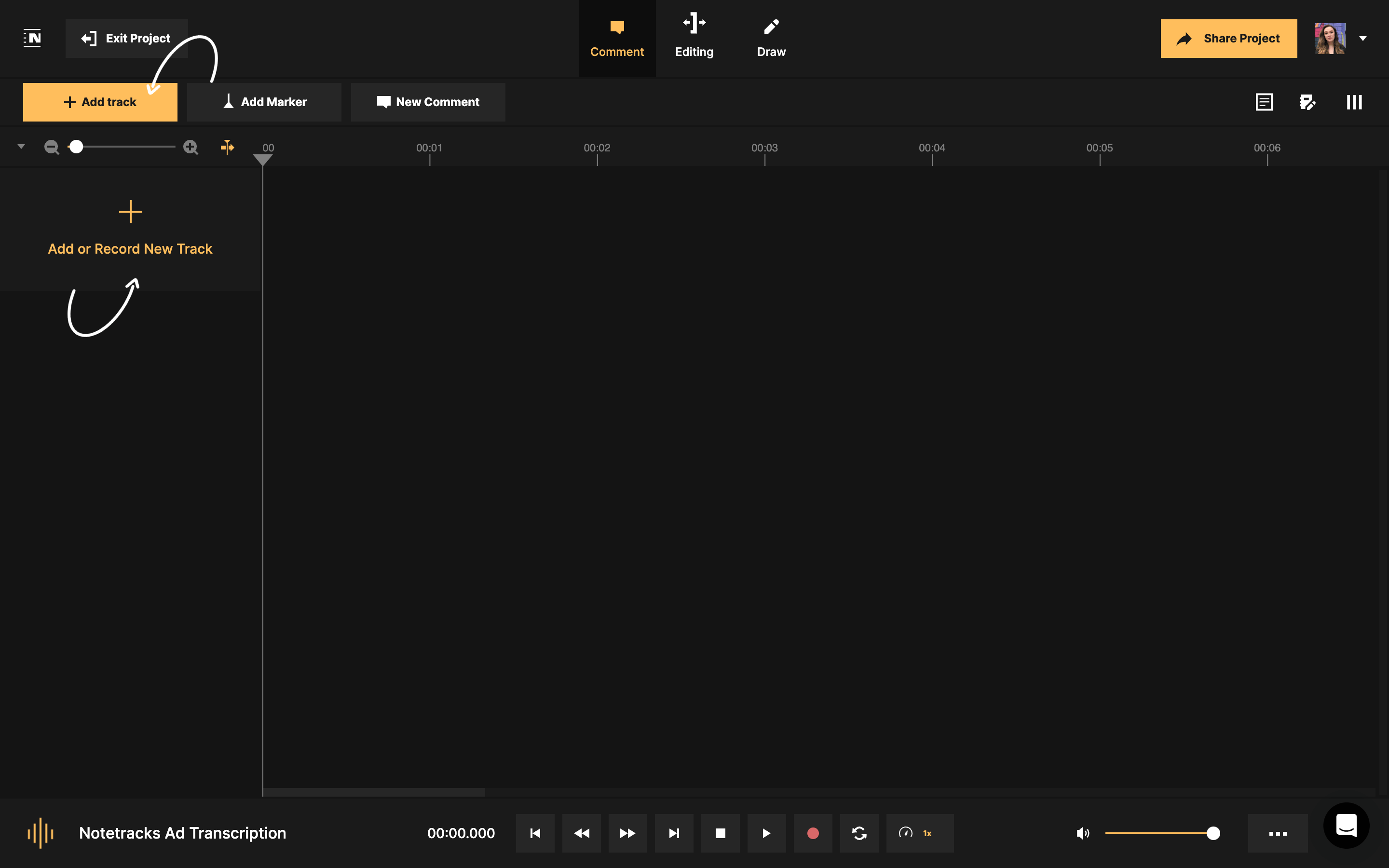
Task: Zoom in using the magnifier plus icon
Action: [x=190, y=147]
